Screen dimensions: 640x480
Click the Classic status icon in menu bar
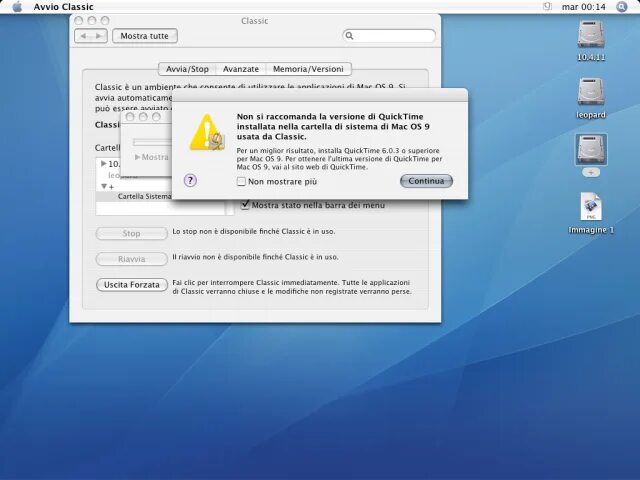(547, 7)
